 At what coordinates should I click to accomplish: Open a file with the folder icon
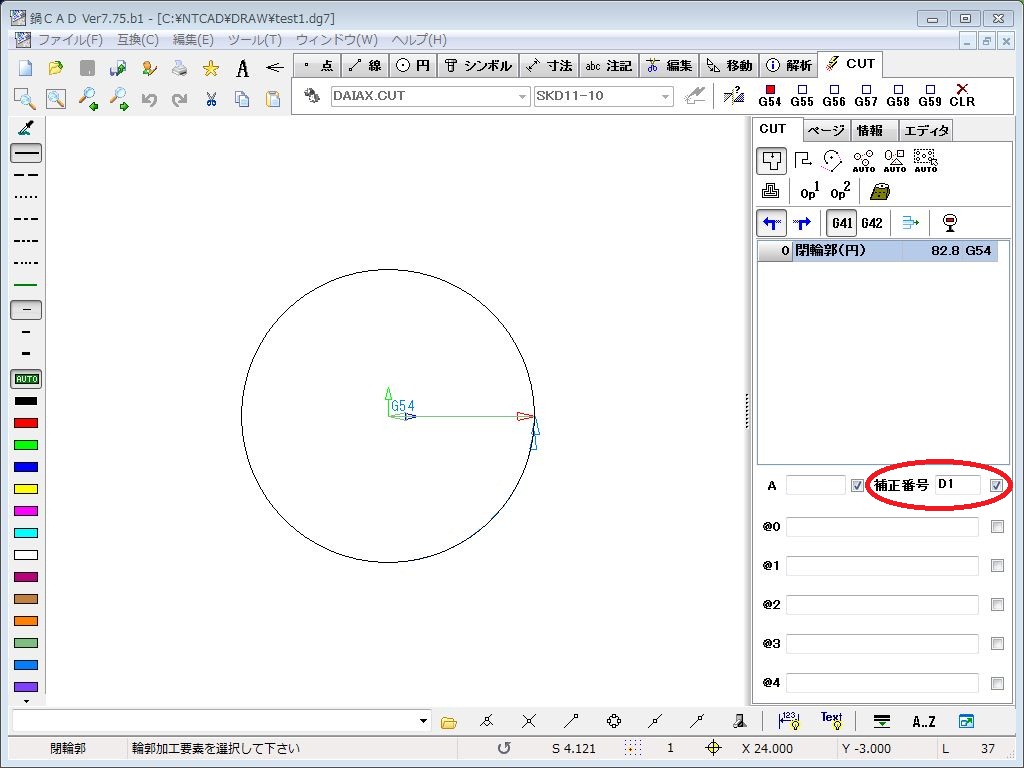tap(56, 68)
